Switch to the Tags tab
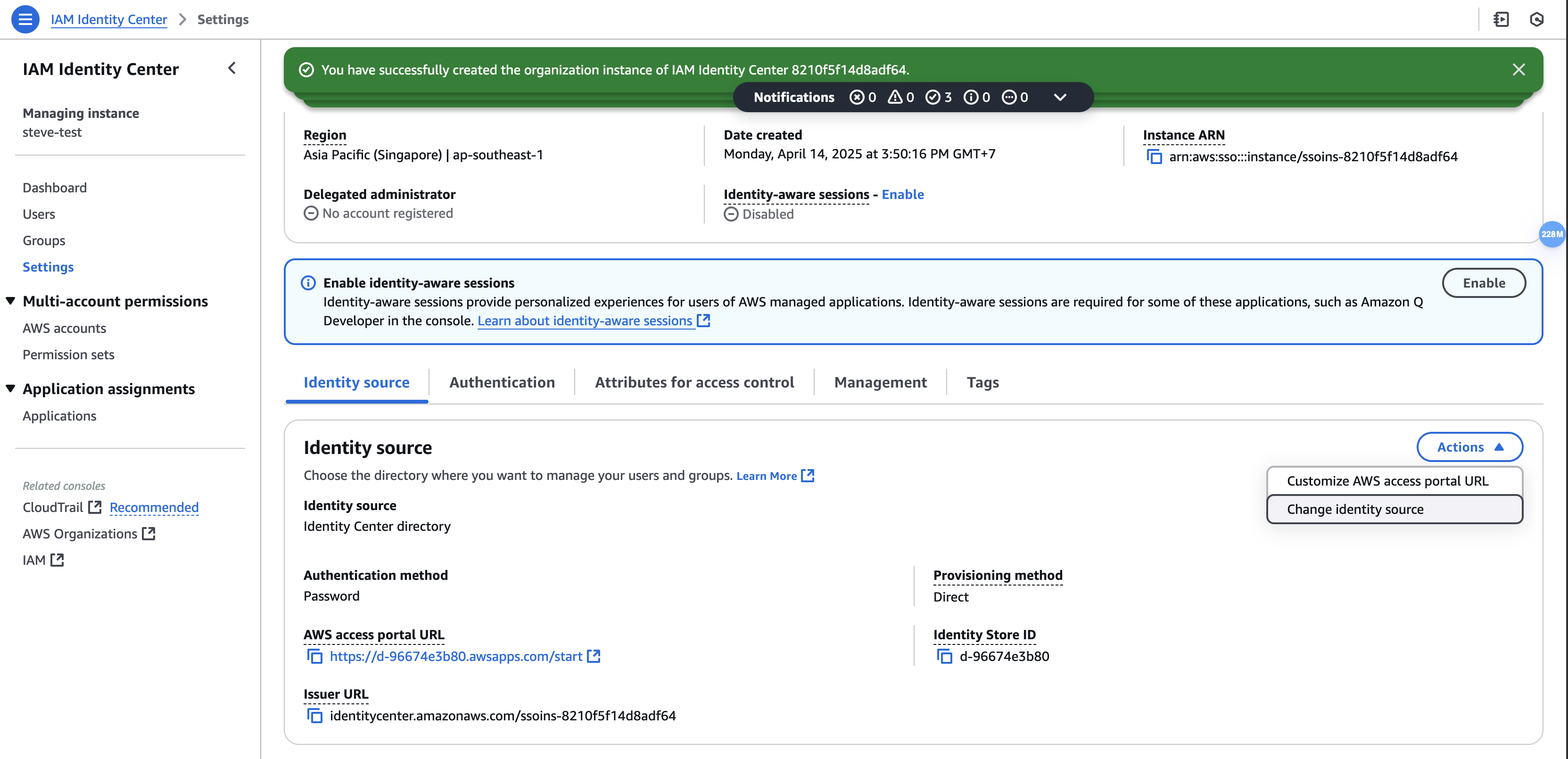This screenshot has width=1568, height=759. click(x=982, y=382)
